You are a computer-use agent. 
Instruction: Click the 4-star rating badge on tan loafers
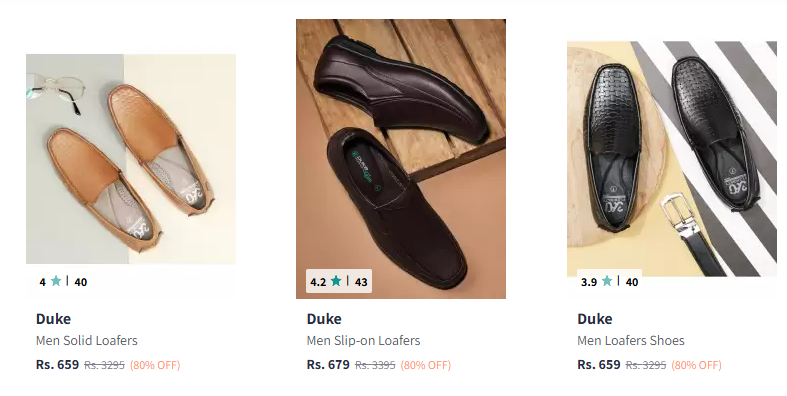pos(63,282)
